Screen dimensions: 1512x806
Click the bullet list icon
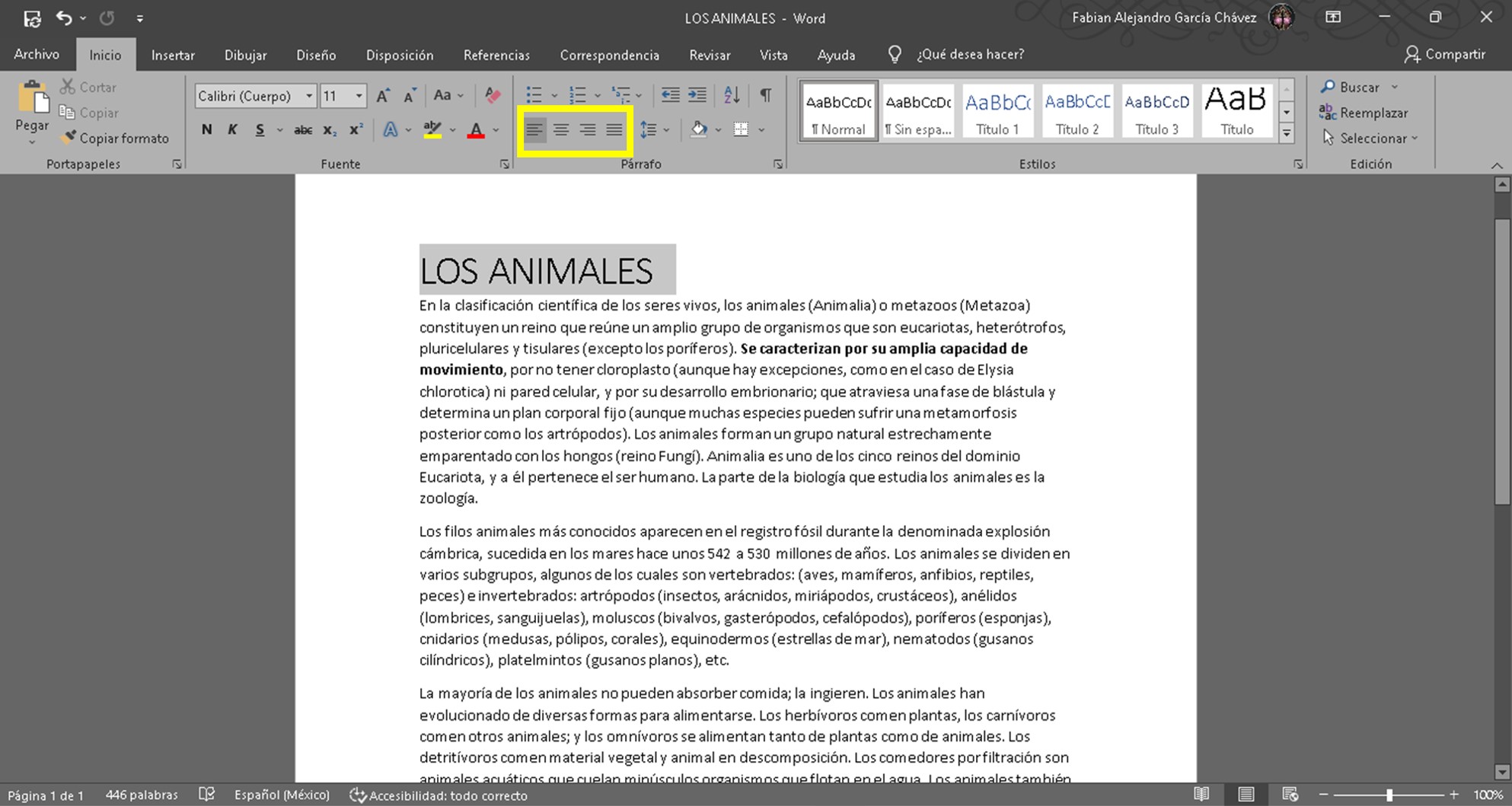click(x=534, y=95)
